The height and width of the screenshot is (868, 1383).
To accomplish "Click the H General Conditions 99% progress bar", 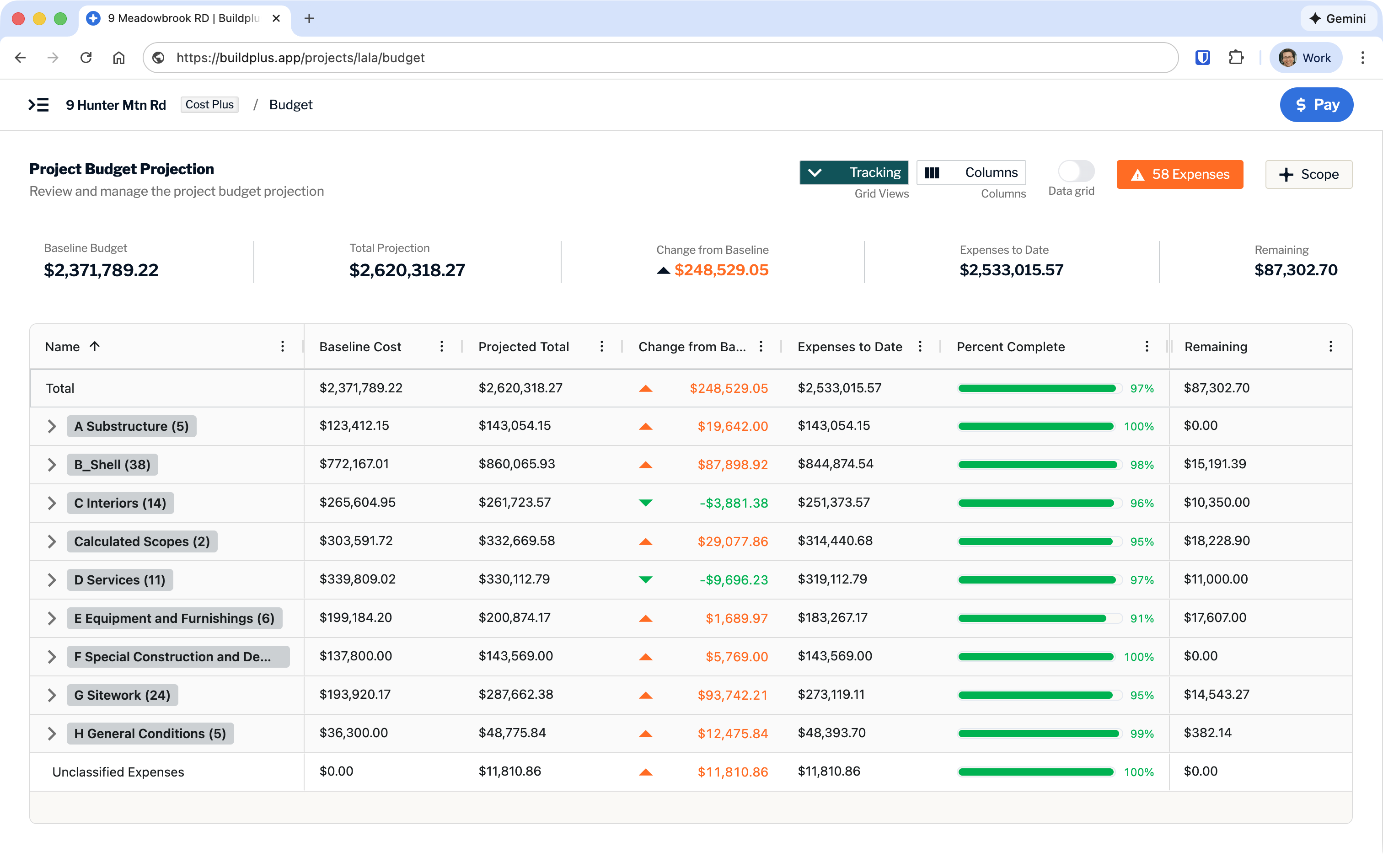I will click(1039, 734).
